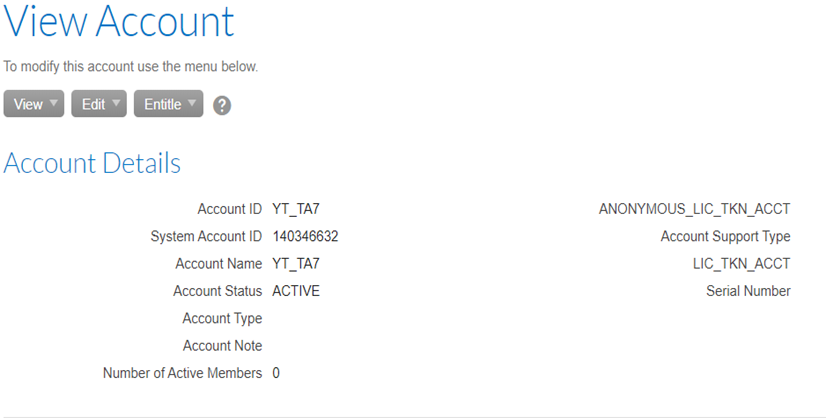The height and width of the screenshot is (418, 826).
Task: Click the Account ID label
Action: point(230,209)
